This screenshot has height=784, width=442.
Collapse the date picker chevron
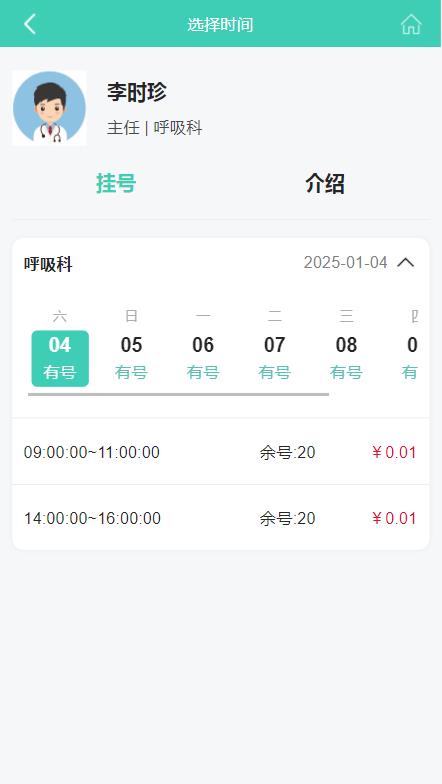tap(406, 262)
